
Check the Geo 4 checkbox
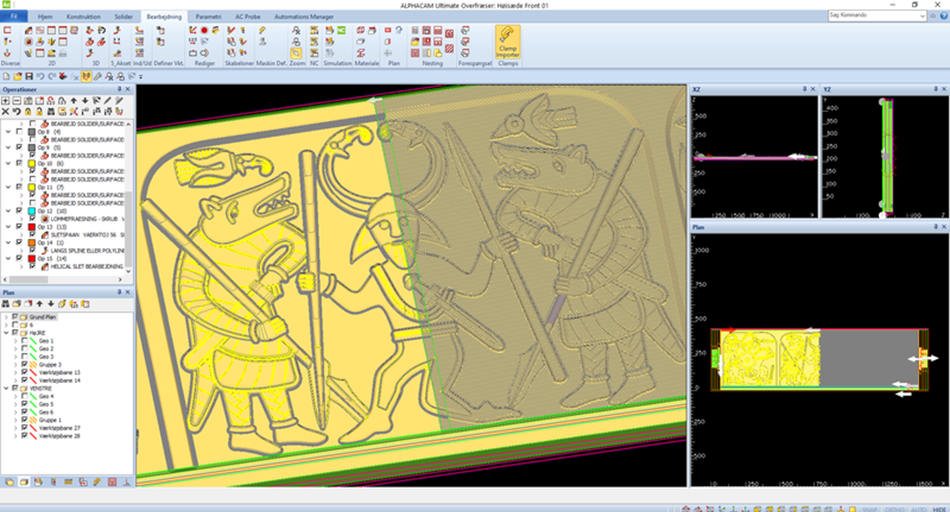coord(24,396)
